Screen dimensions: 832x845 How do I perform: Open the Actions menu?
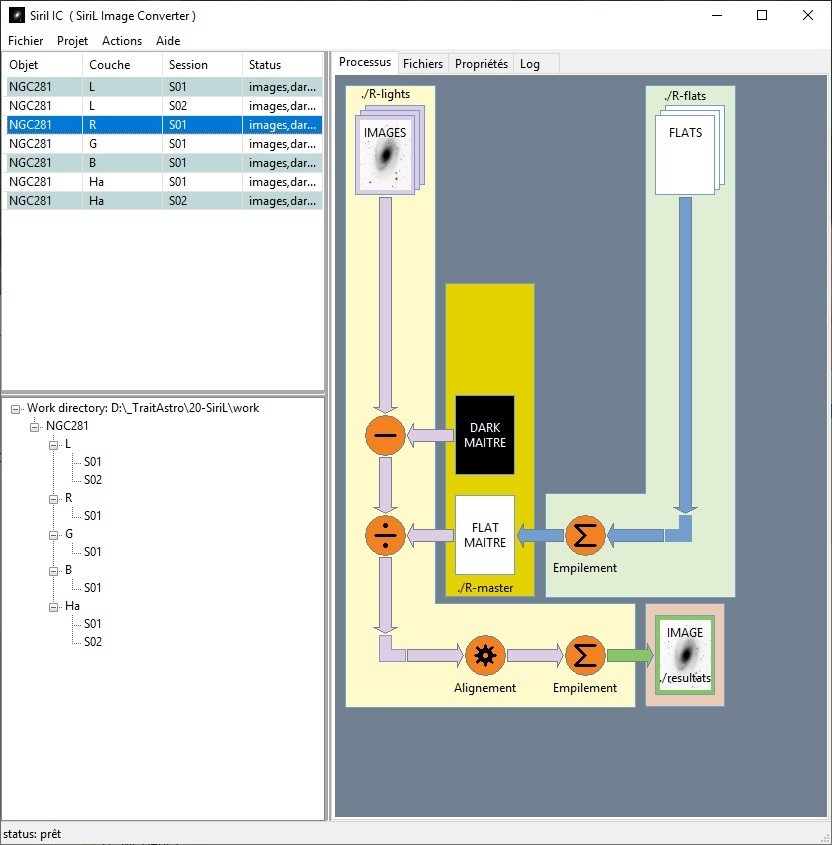click(x=122, y=41)
